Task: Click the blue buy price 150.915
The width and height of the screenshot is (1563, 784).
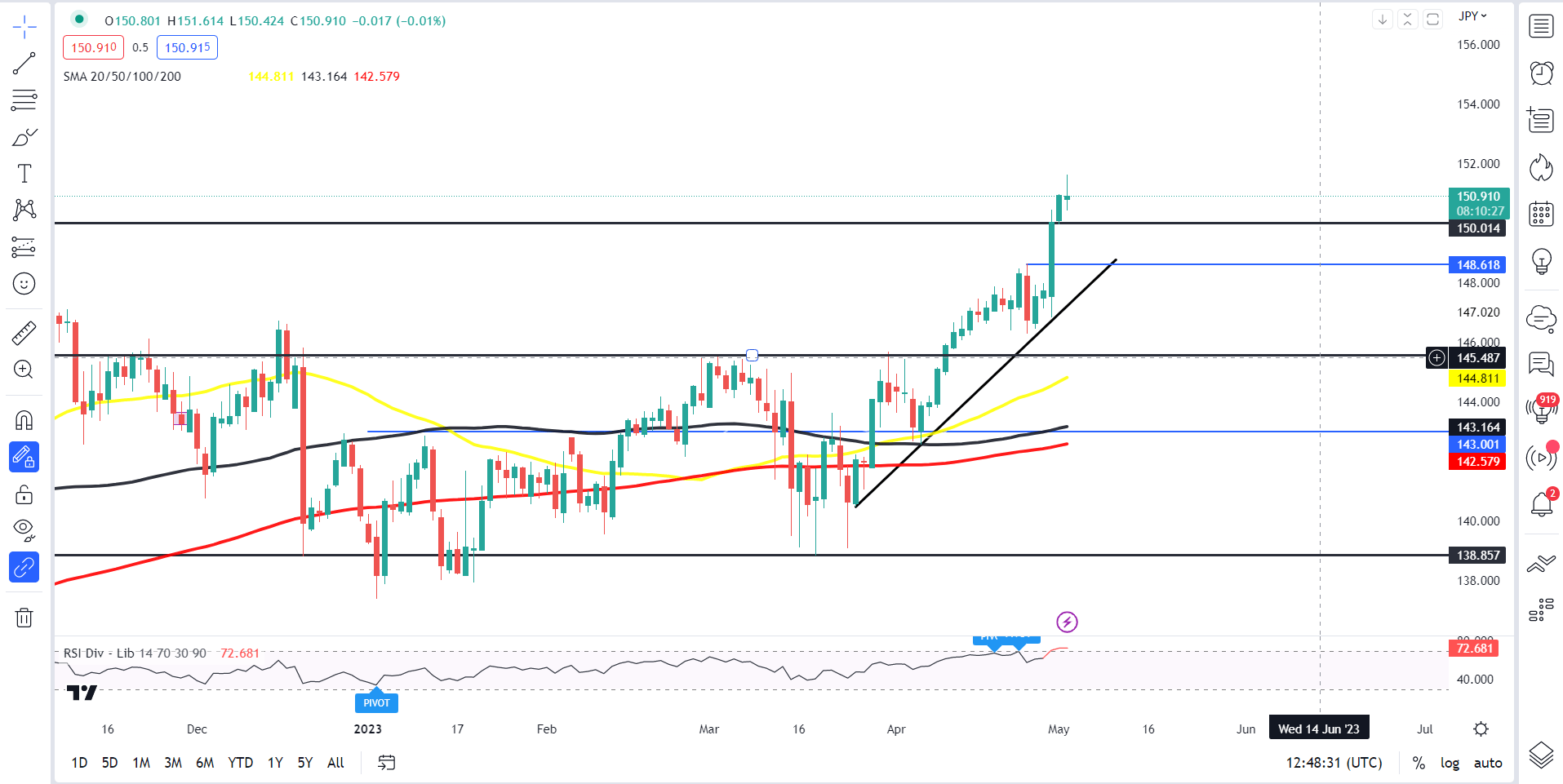Action: (x=187, y=47)
